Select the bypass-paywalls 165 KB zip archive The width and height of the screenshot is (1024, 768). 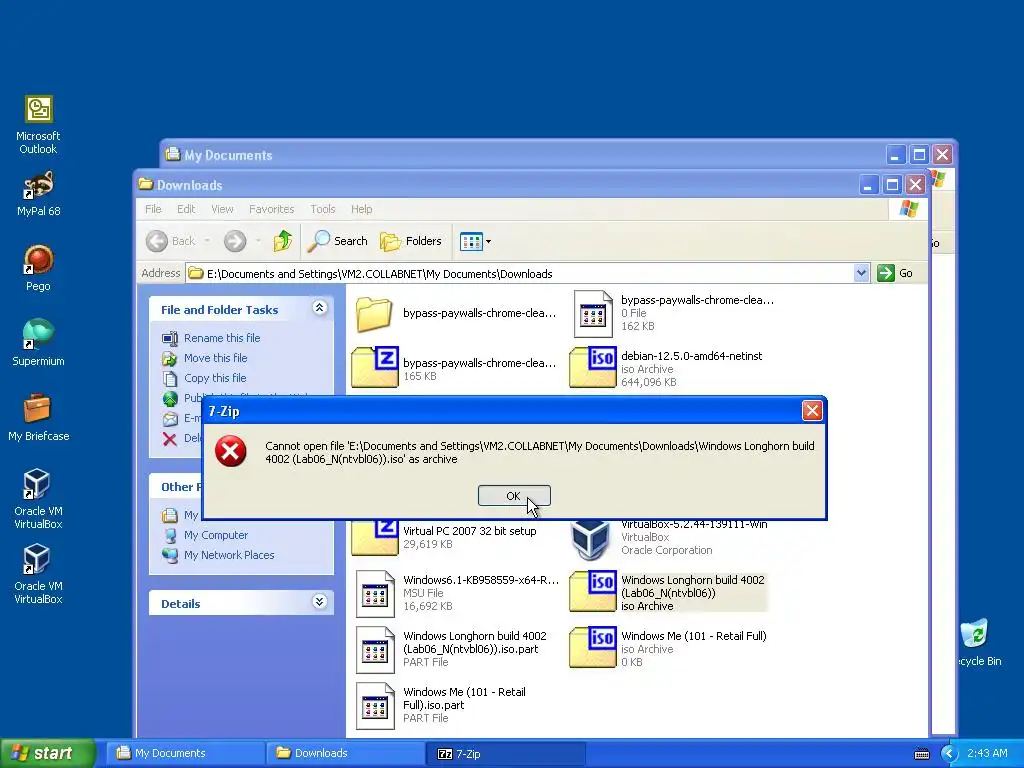coord(375,368)
